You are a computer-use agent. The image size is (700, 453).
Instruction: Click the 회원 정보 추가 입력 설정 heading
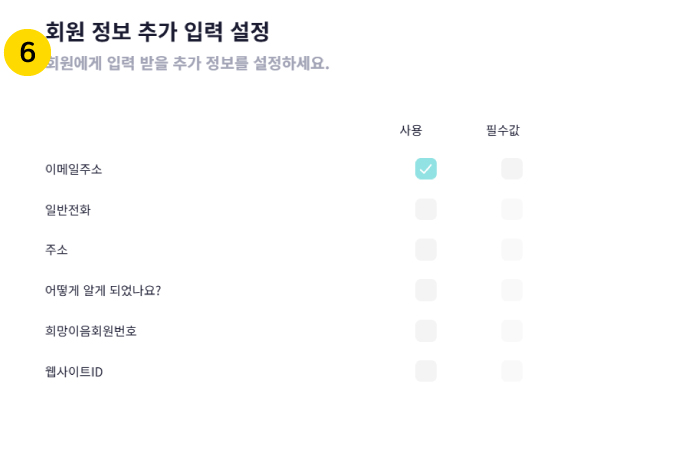[x=158, y=31]
